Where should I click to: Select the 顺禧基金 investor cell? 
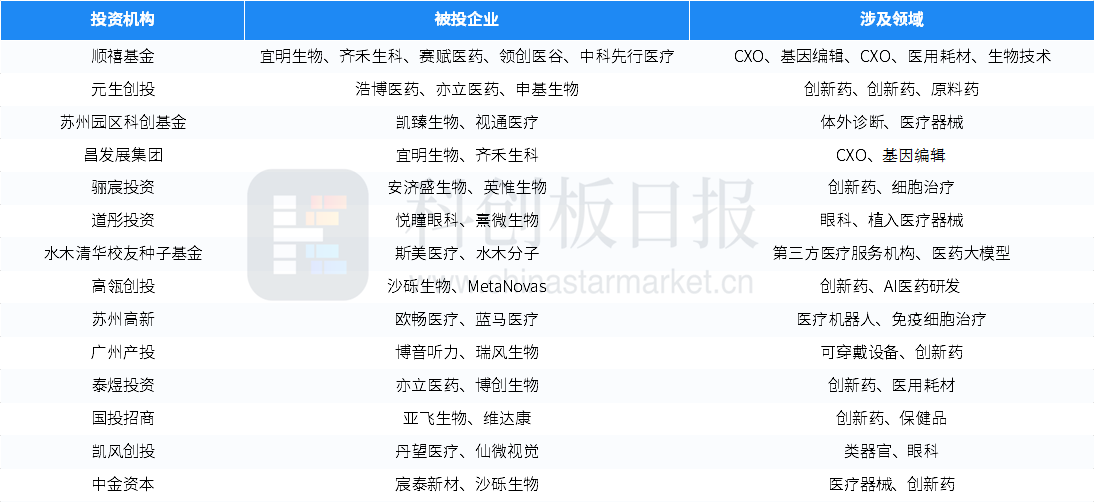[122, 57]
